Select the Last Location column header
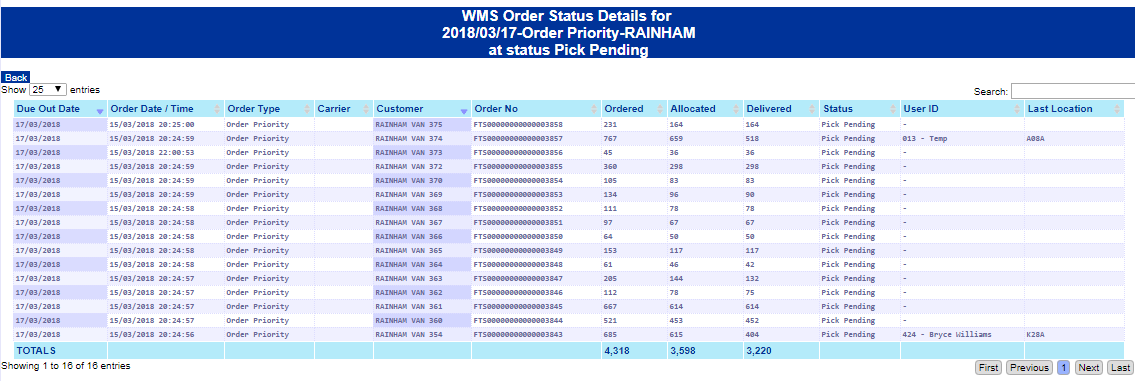Viewport: 1135px width, 381px height. click(x=1074, y=109)
